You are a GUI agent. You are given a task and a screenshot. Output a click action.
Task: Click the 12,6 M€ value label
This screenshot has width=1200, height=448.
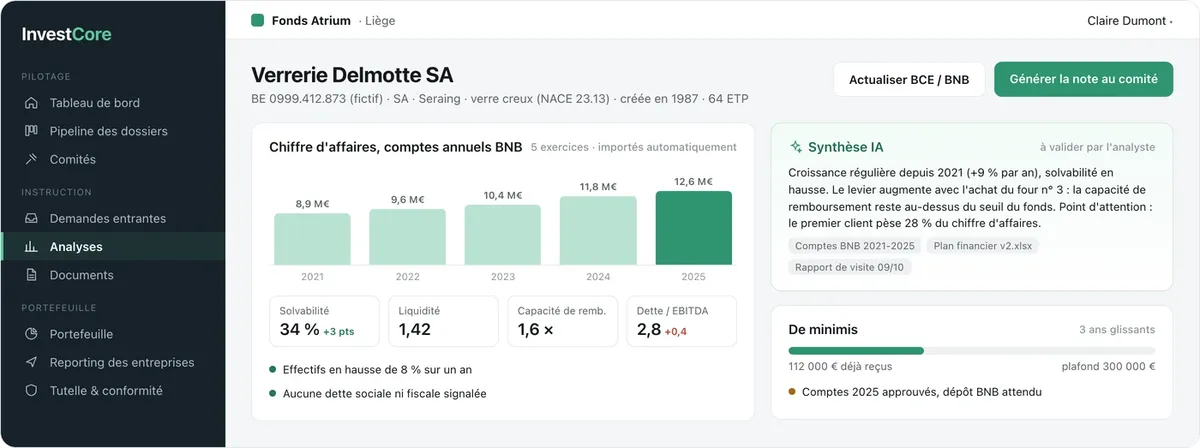[694, 181]
